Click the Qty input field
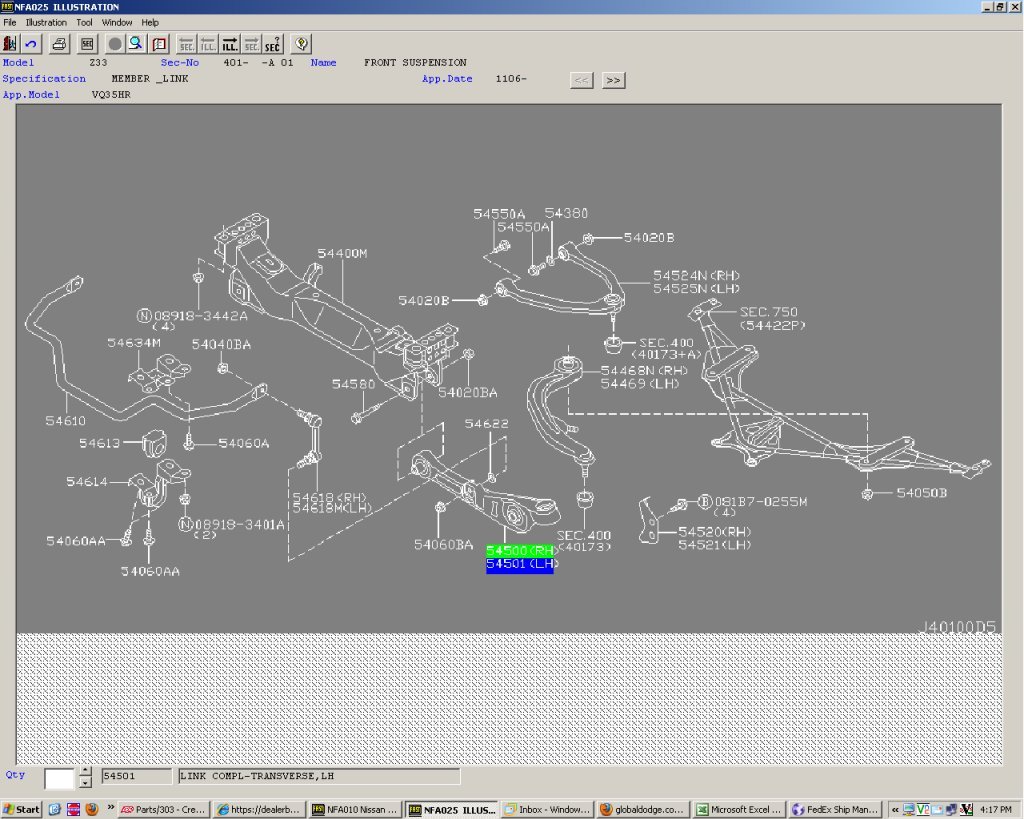1024x819 pixels. 59,778
